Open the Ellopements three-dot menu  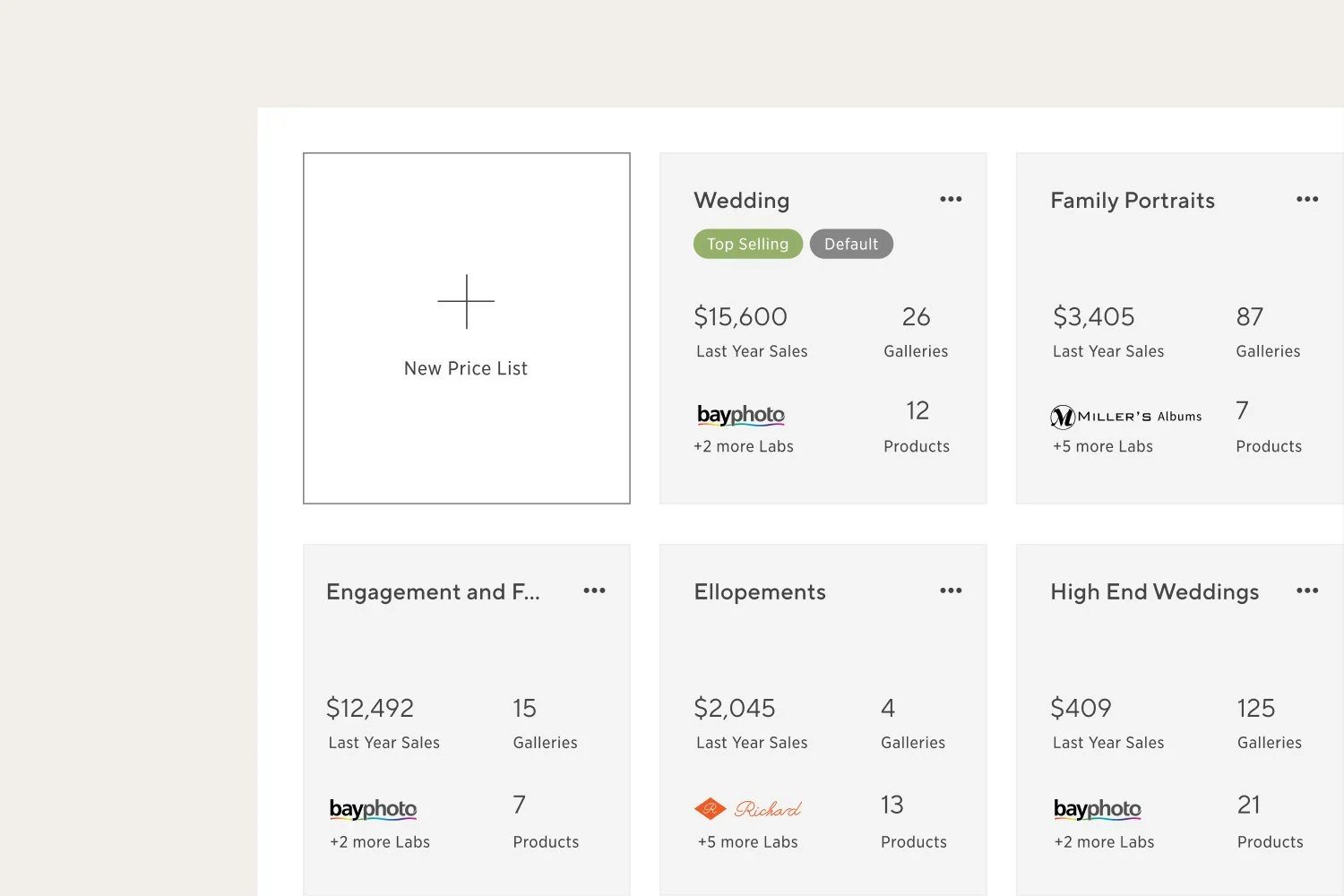[951, 590]
